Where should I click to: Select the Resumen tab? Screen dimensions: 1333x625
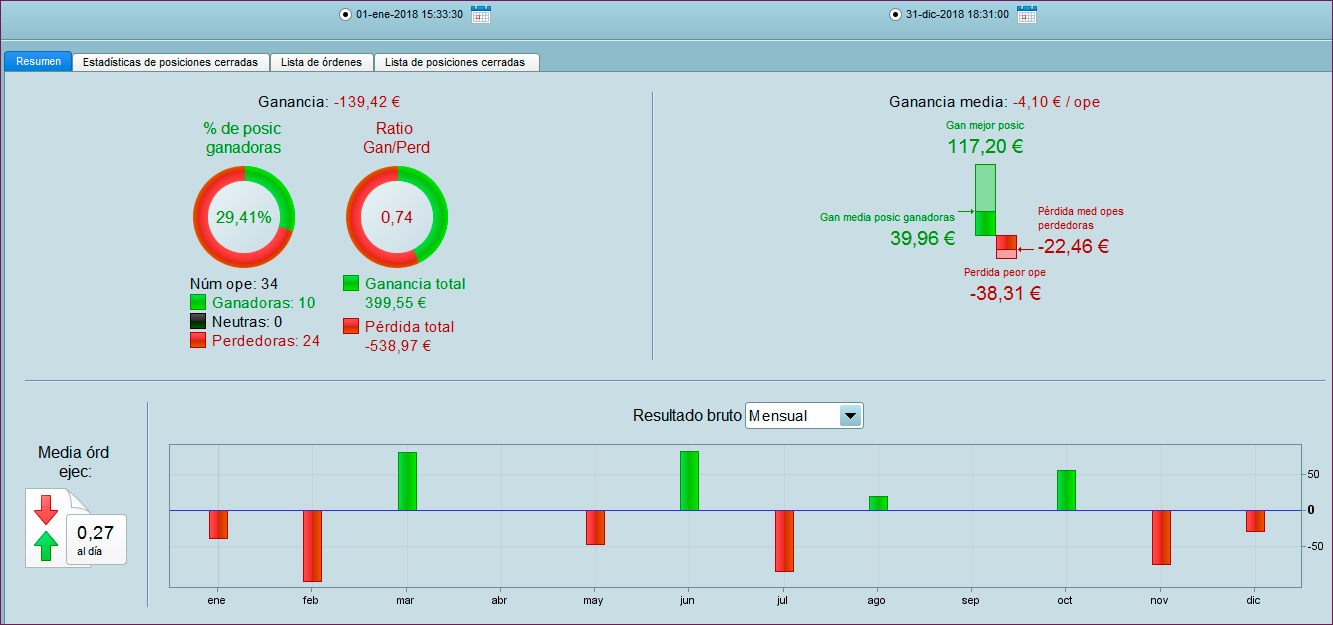(x=37, y=61)
